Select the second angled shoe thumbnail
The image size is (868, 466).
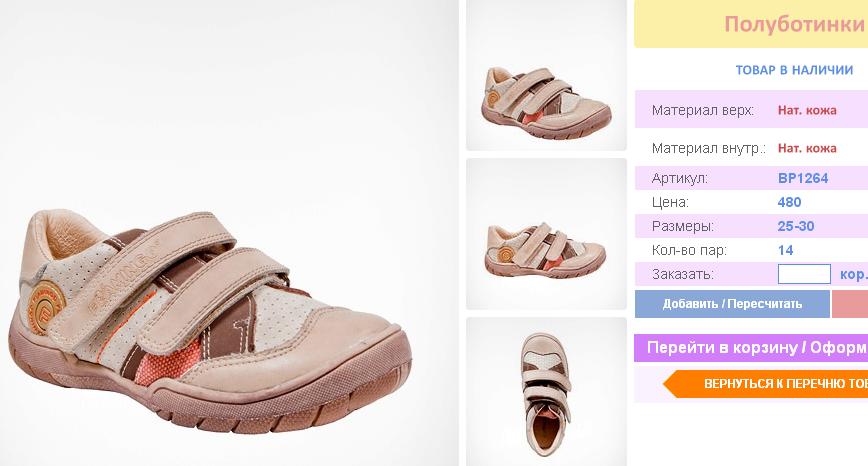(x=546, y=234)
